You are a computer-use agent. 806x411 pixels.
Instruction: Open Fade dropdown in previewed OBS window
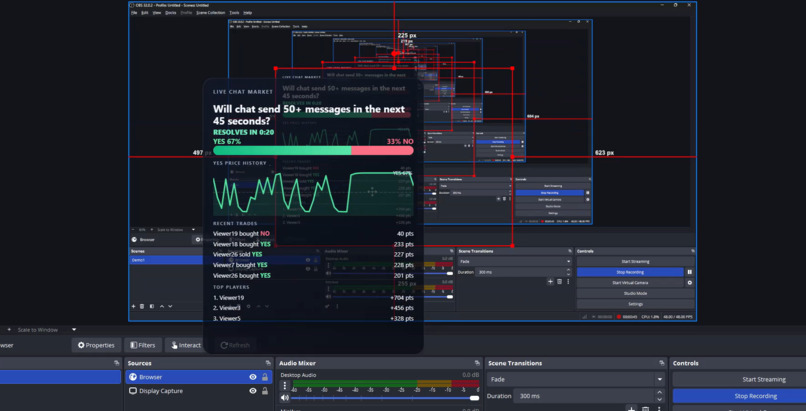click(x=515, y=261)
